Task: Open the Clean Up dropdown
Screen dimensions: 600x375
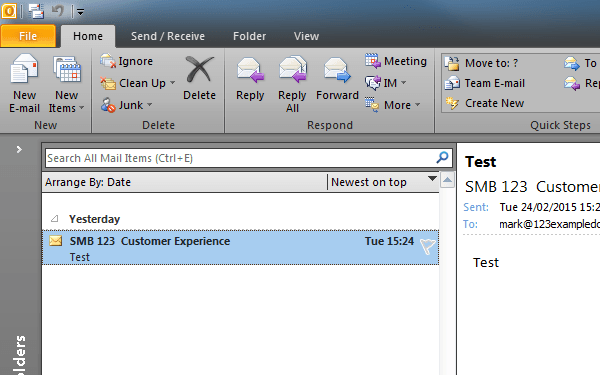Action: tap(138, 83)
